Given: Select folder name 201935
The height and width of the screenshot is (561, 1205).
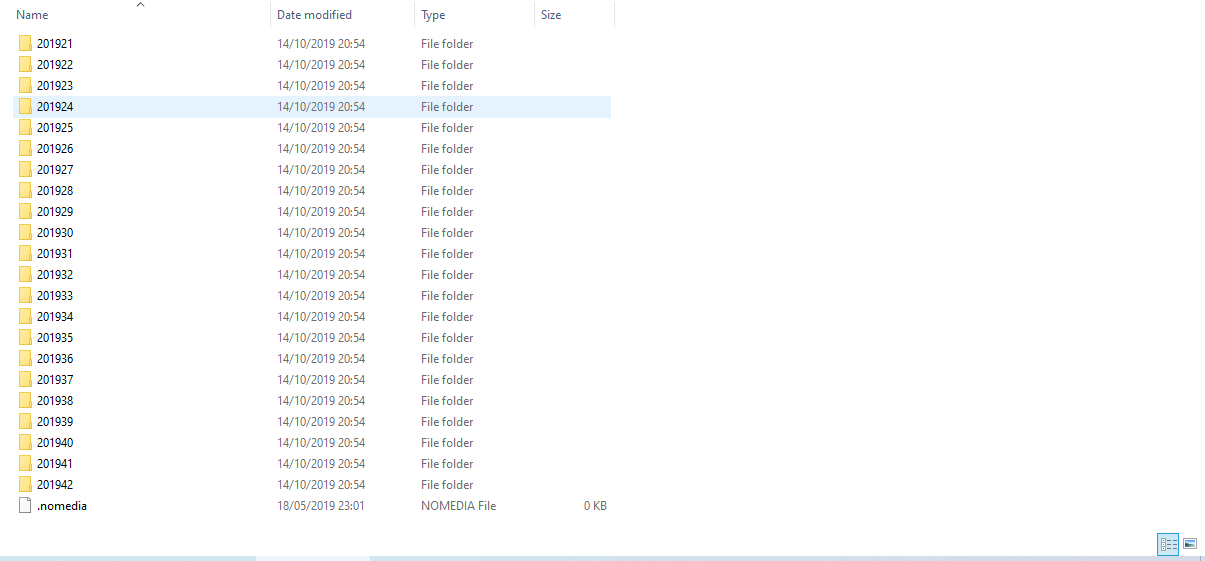Looking at the screenshot, I should [x=55, y=338].
